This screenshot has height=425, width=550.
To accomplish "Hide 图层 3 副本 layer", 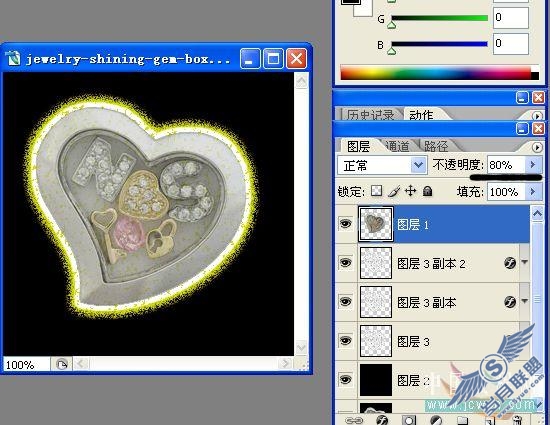I will 346,302.
